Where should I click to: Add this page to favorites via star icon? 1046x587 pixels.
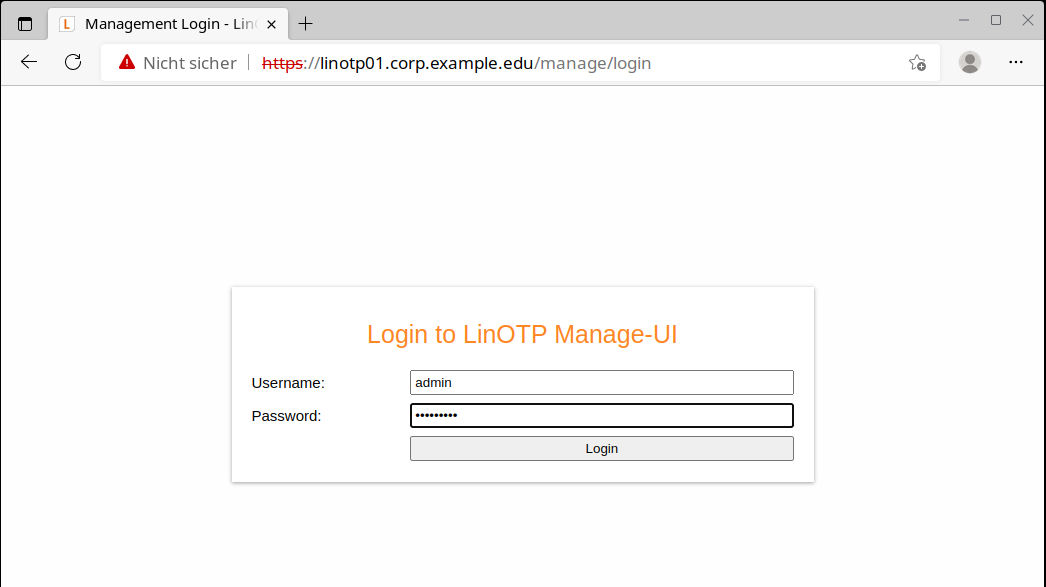click(x=917, y=63)
